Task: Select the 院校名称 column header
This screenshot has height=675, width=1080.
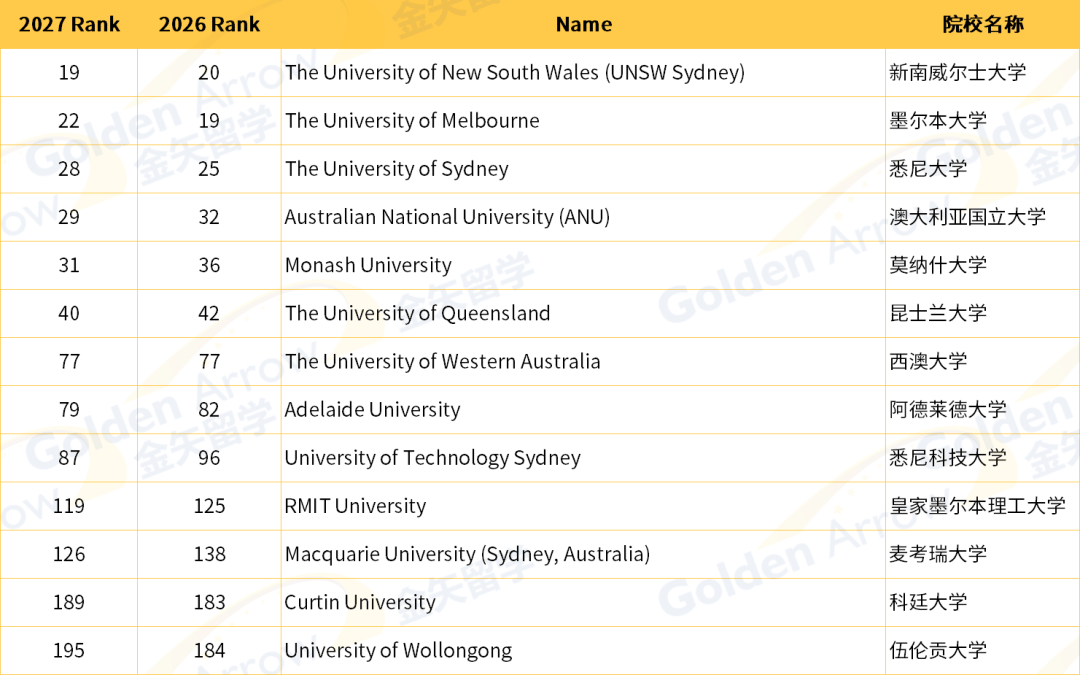Action: [x=983, y=24]
